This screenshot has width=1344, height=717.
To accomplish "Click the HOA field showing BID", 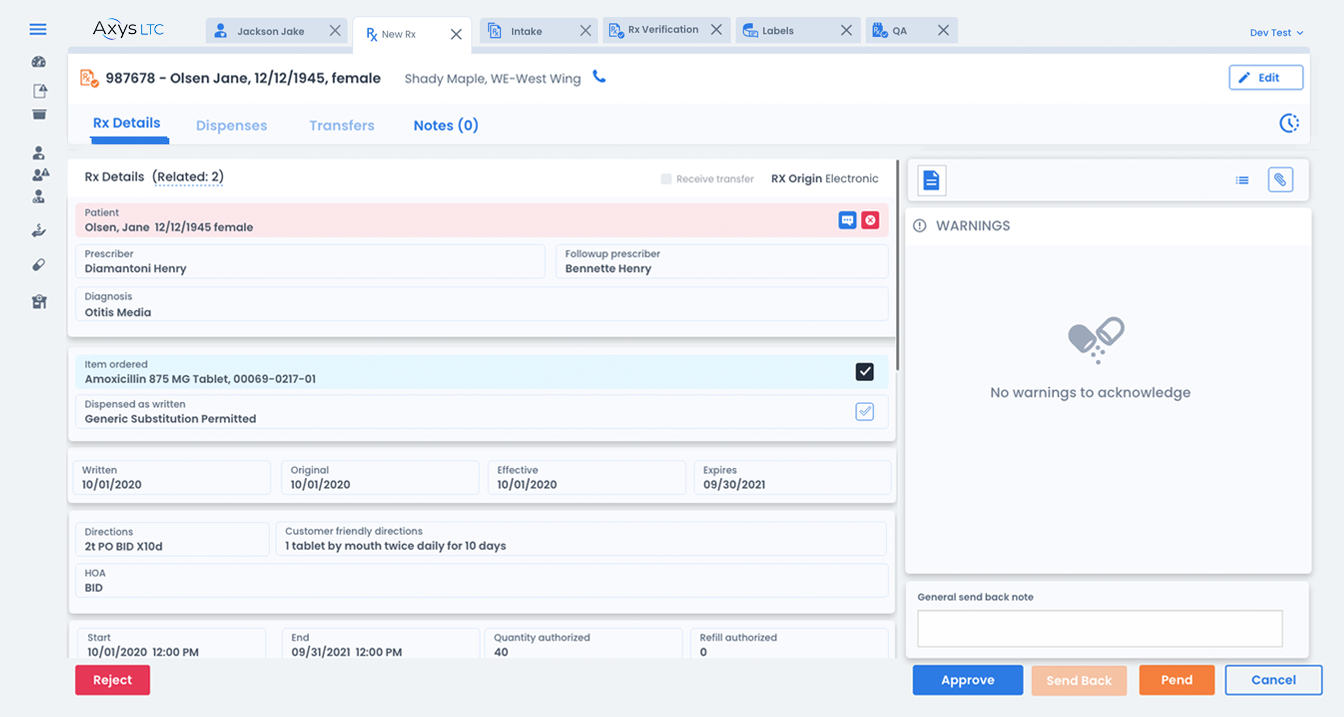I will (x=482, y=581).
